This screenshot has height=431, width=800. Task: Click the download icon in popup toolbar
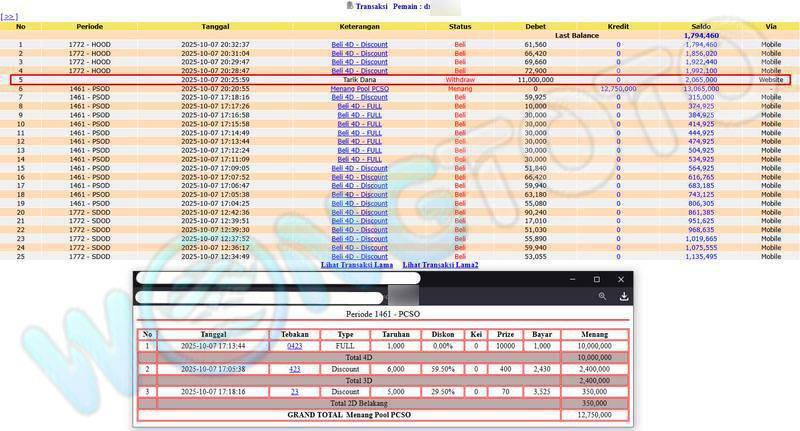pos(623,296)
